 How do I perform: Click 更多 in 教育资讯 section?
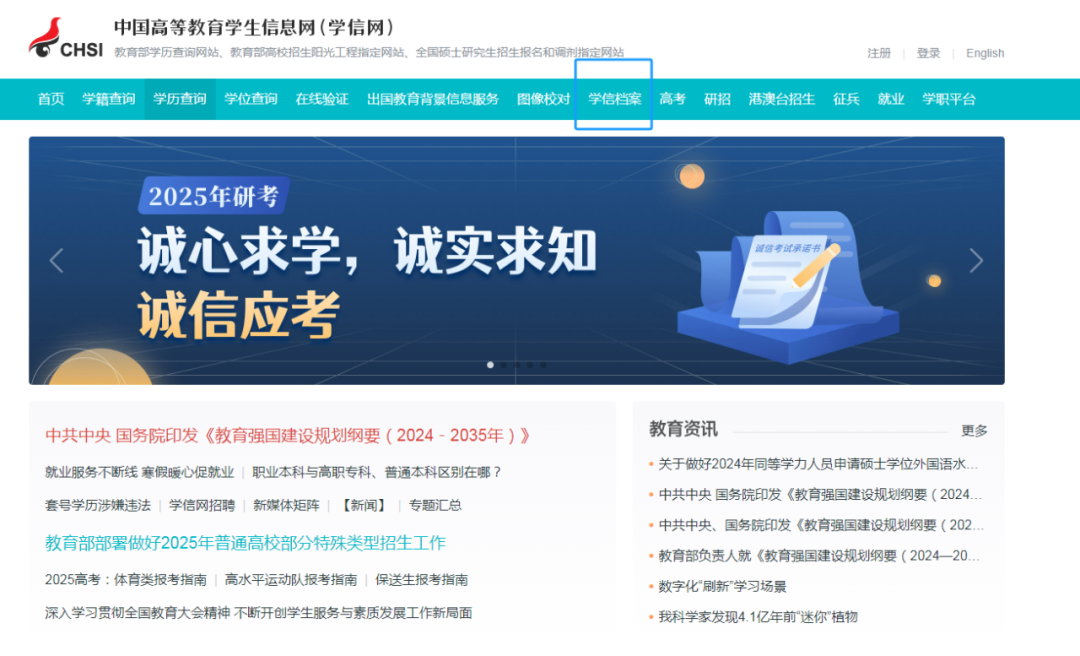(974, 431)
